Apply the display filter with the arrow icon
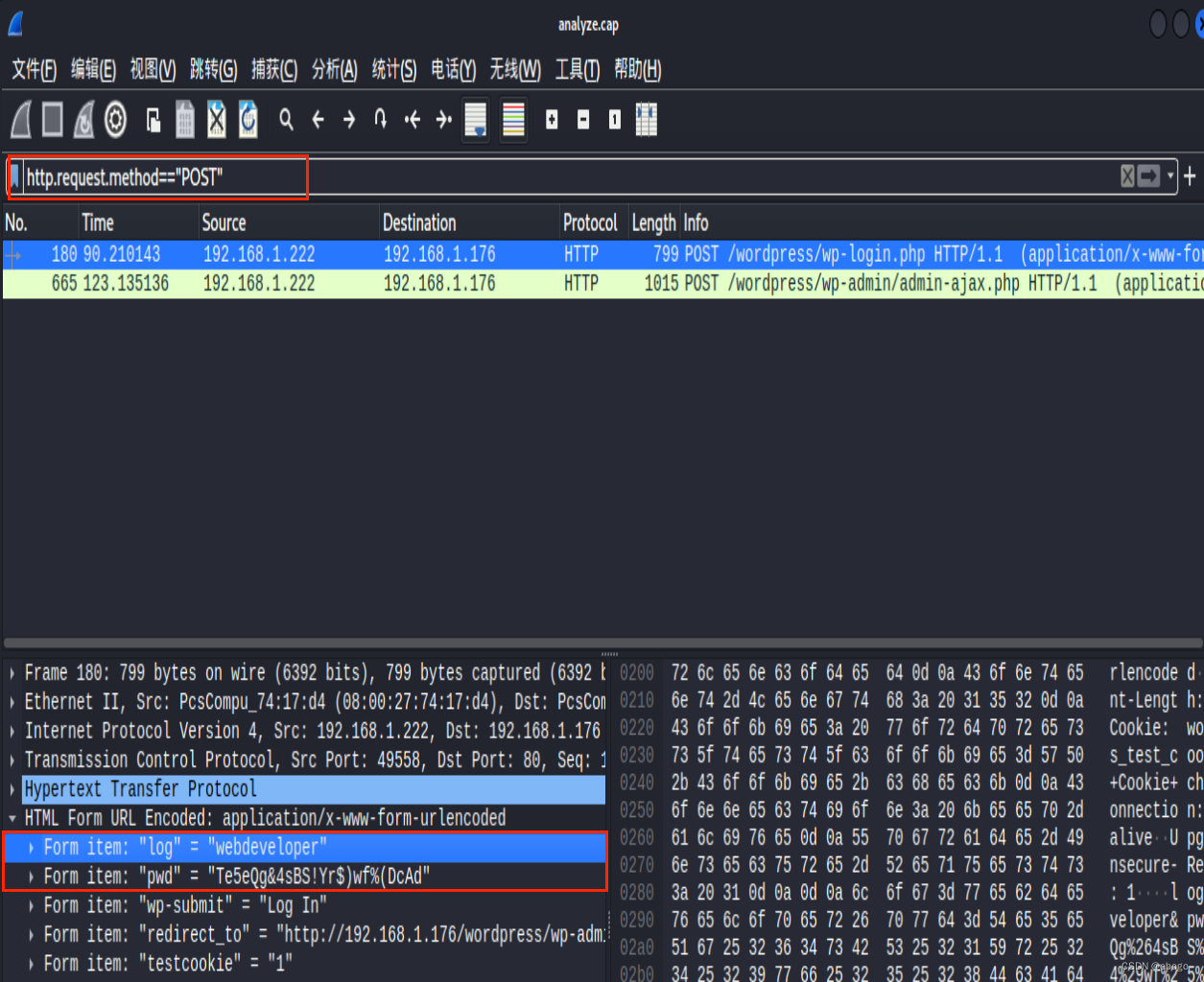Viewport: 1204px width, 982px height. pos(1148,176)
